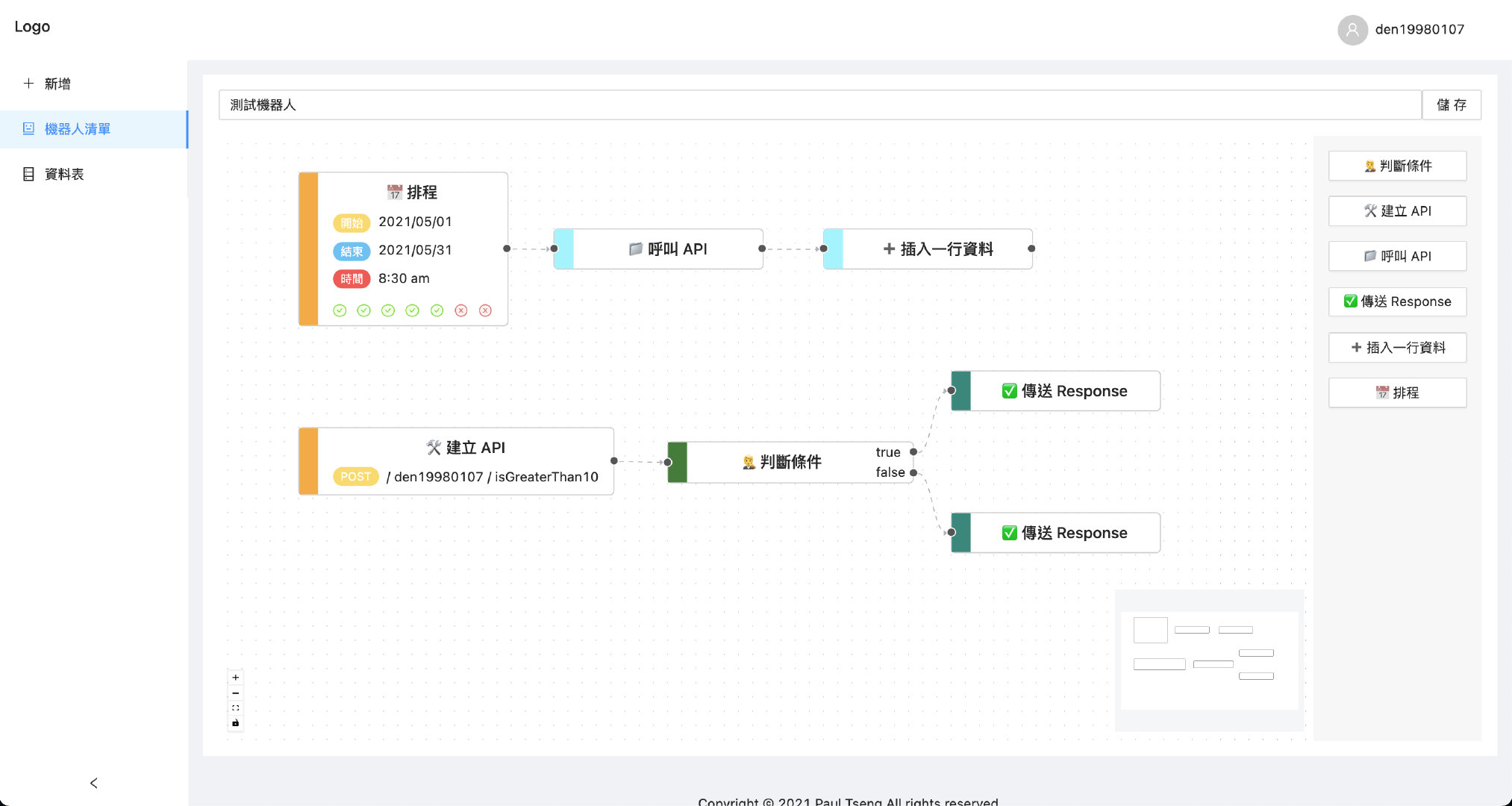Toggle the third green weekday check circle
This screenshot has width=1512, height=806.
point(388,310)
